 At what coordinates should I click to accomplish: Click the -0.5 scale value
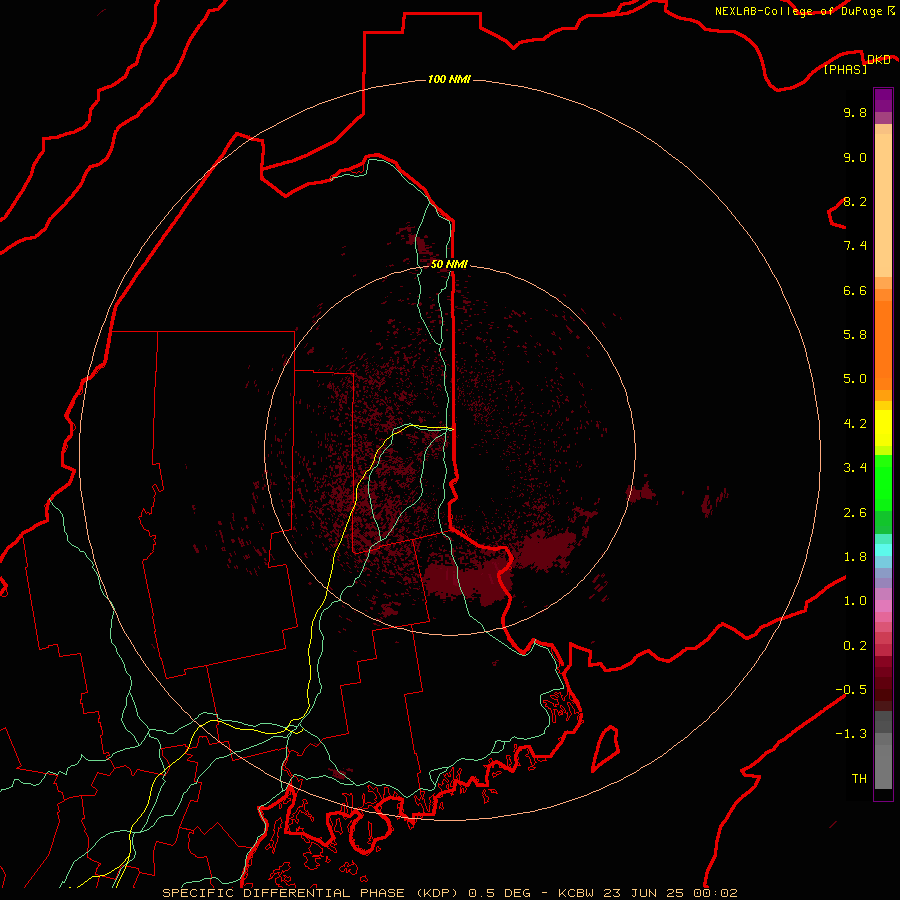click(x=851, y=689)
